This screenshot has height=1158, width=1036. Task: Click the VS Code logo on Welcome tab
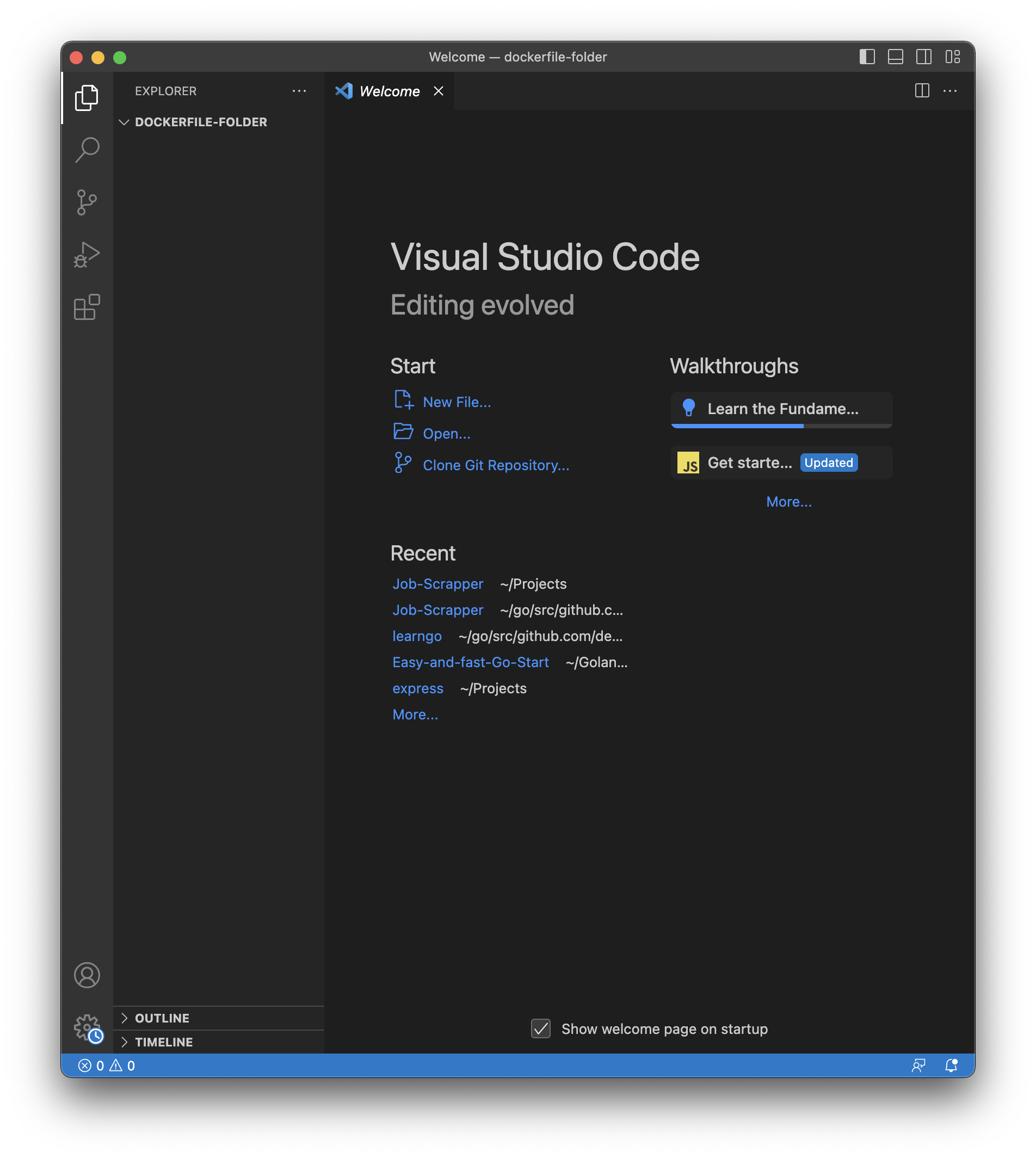point(344,91)
